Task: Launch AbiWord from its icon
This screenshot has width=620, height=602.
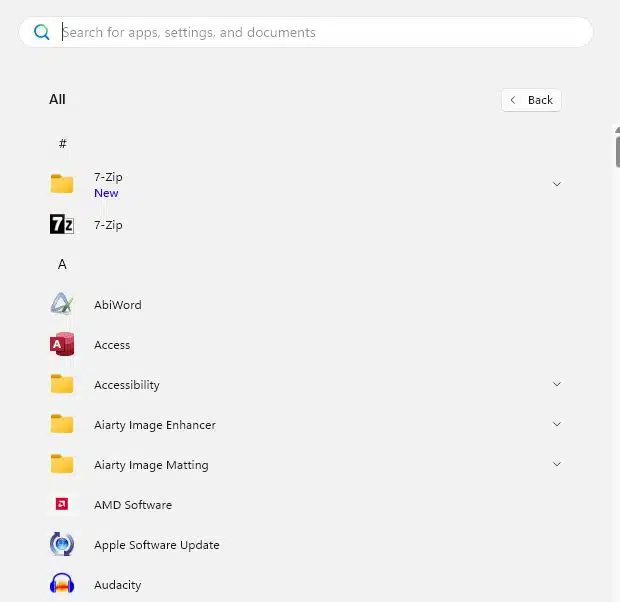Action: pyautogui.click(x=62, y=305)
